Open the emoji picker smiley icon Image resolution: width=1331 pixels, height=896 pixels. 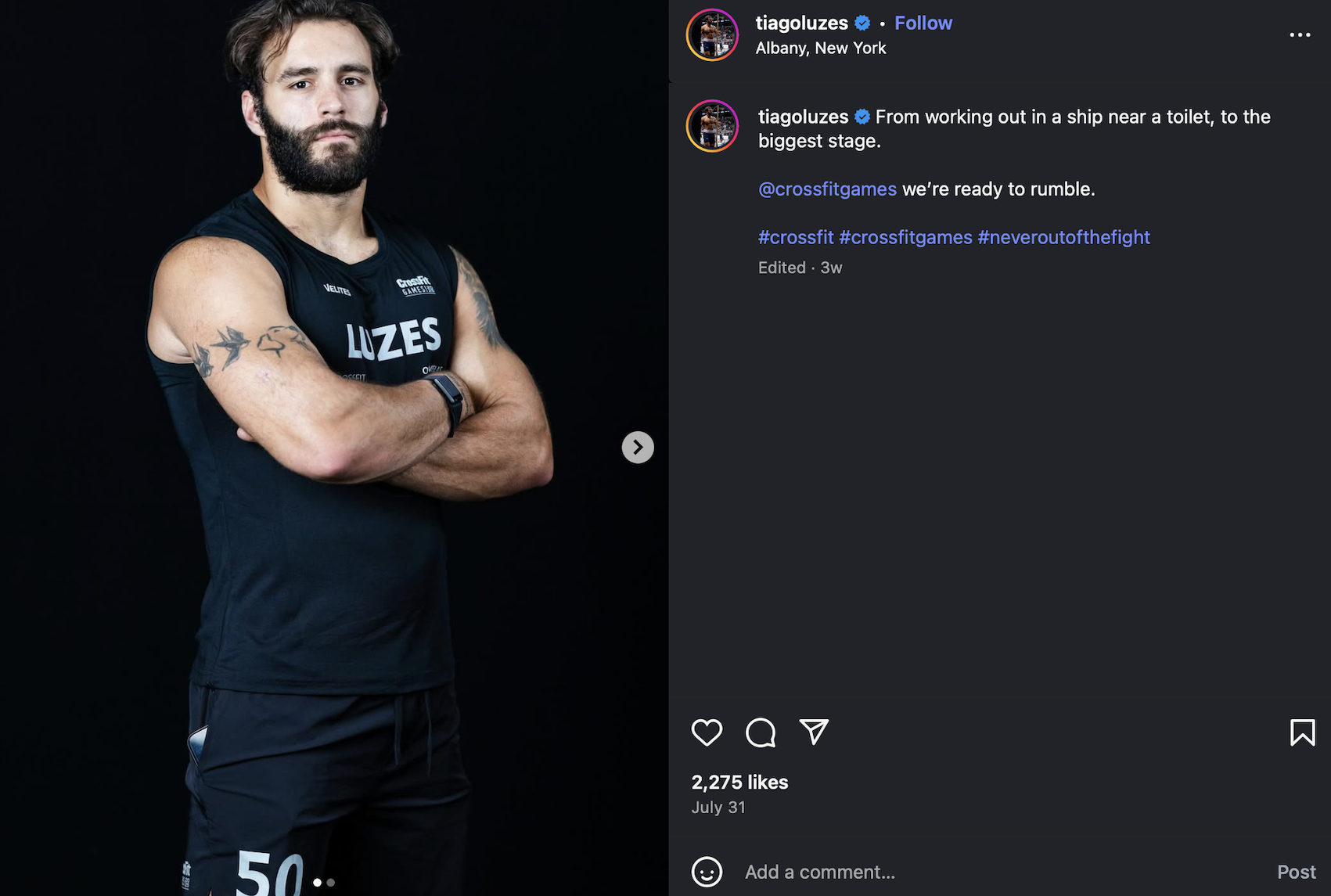pyautogui.click(x=707, y=872)
